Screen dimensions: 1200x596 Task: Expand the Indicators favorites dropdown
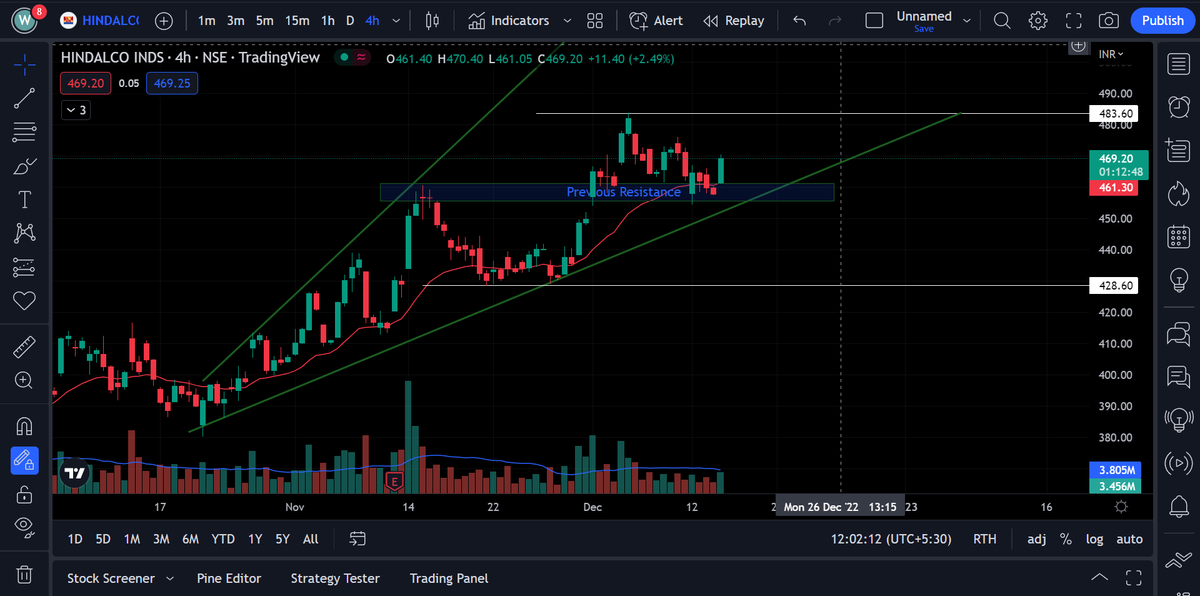568,20
